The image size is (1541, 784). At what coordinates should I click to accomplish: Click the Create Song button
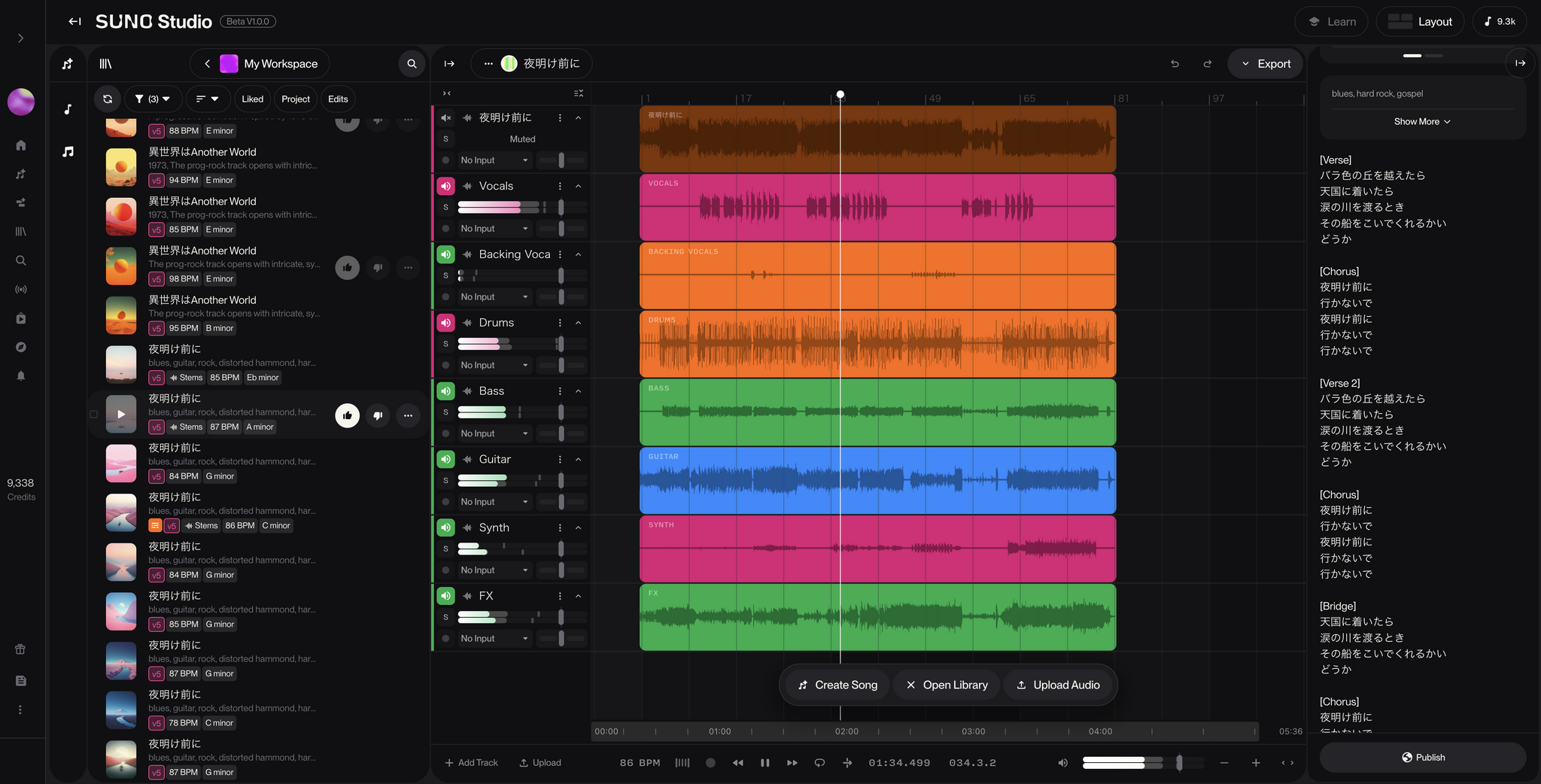pos(837,685)
